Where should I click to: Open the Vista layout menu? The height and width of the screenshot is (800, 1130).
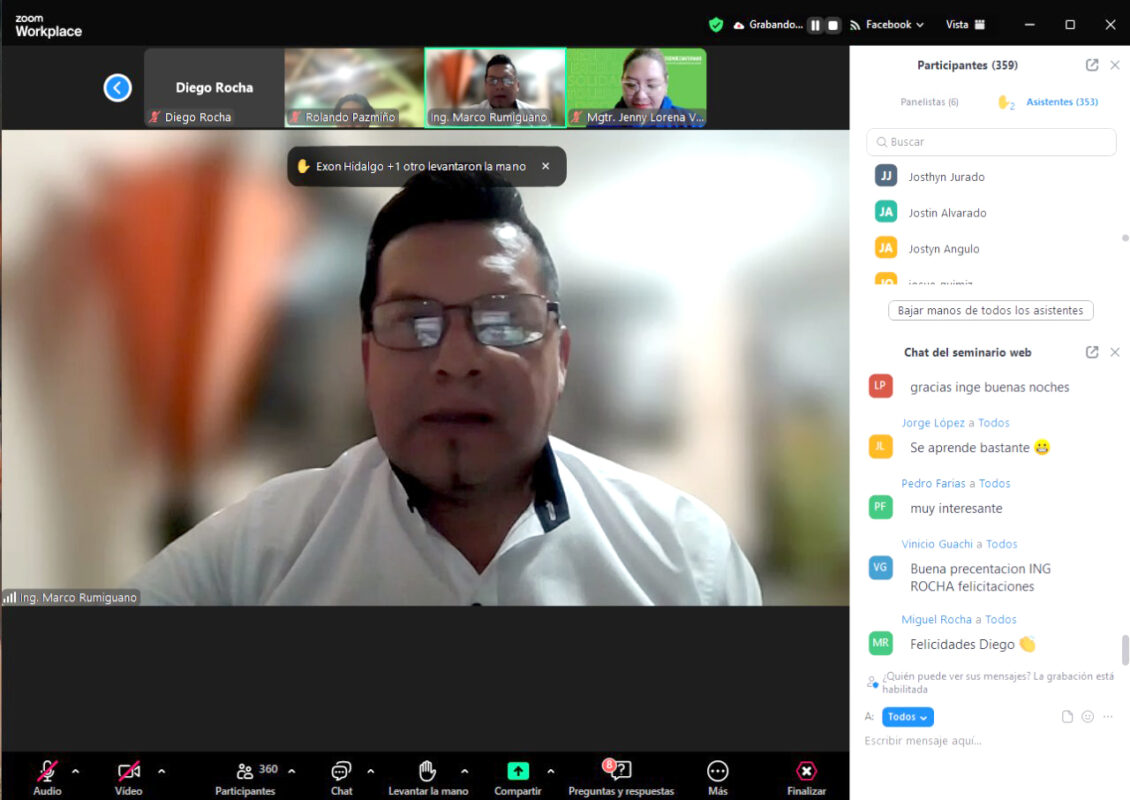(x=965, y=25)
